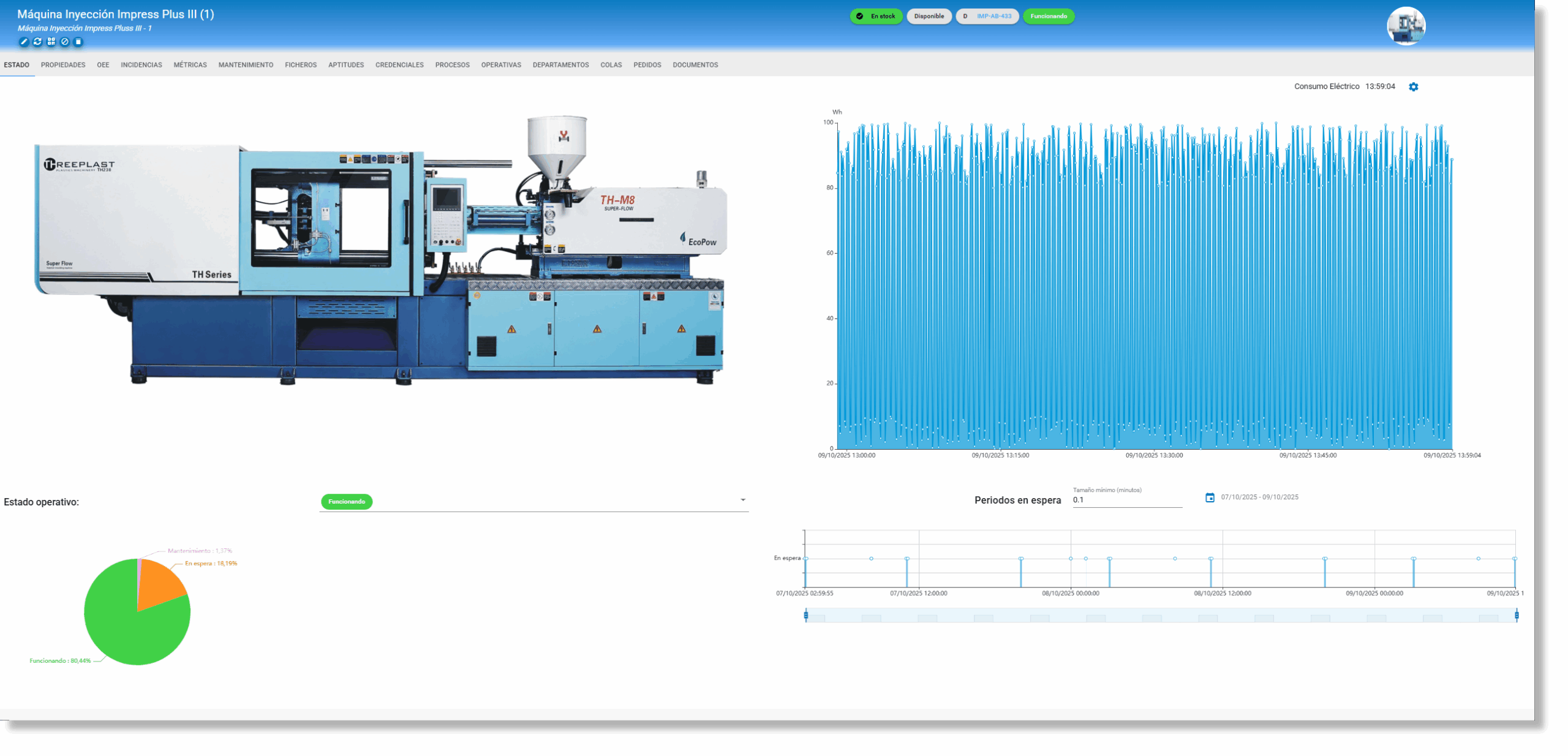Click the pencil edit icon
This screenshot has width=1568, height=756.
(x=24, y=42)
